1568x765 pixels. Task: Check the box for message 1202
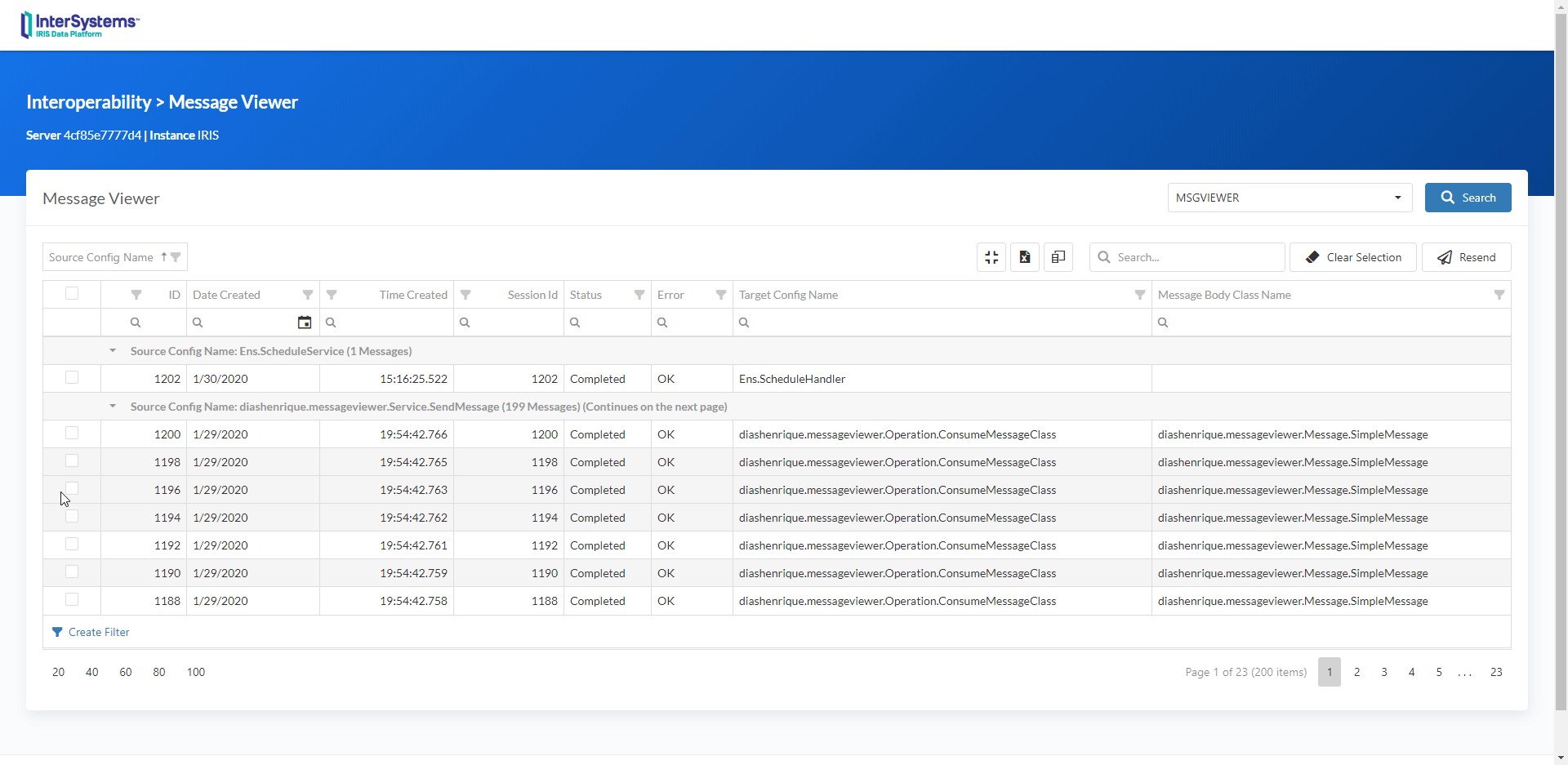pyautogui.click(x=72, y=378)
